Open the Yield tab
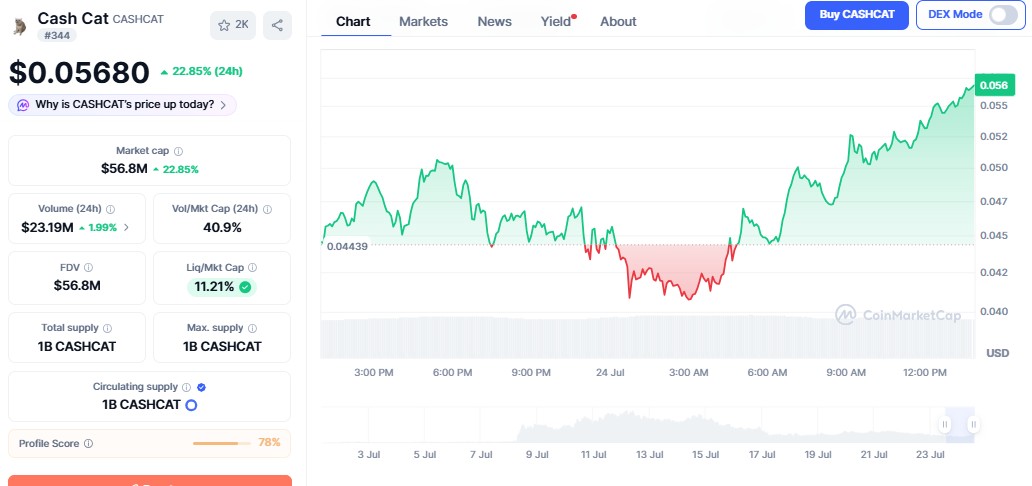1032x486 pixels. (556, 21)
